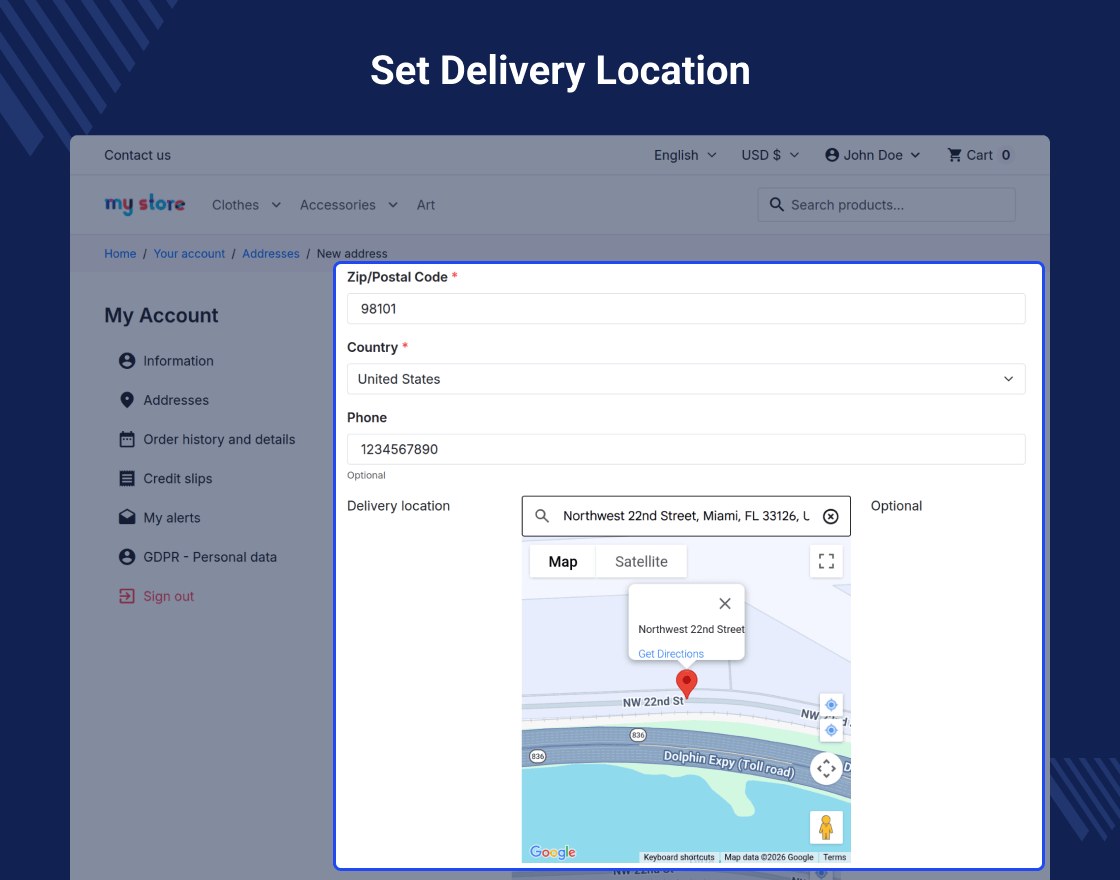Open the my store logo homepage
This screenshot has width=1120, height=880.
point(145,204)
